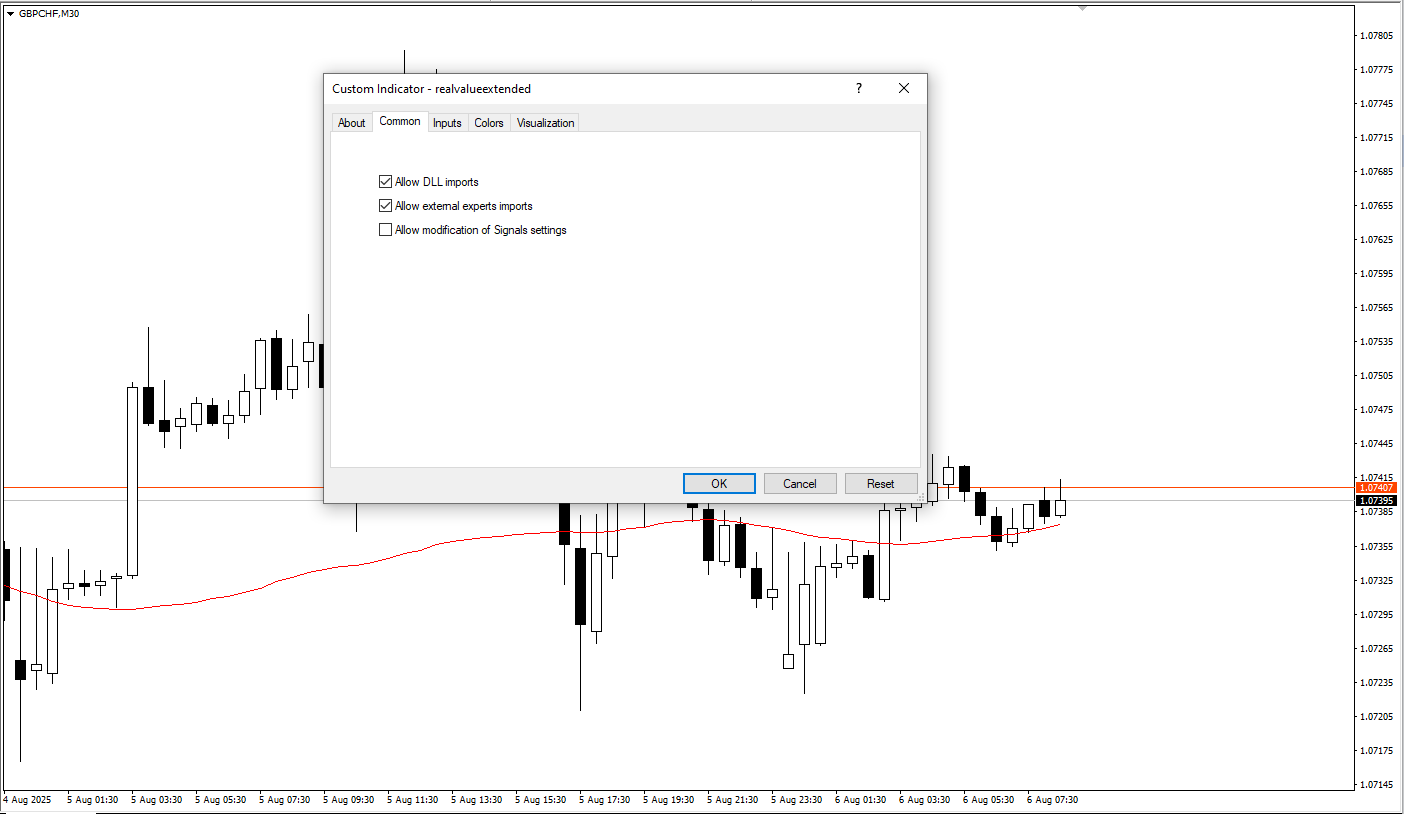
Task: Open the Colors tab
Action: (489, 123)
